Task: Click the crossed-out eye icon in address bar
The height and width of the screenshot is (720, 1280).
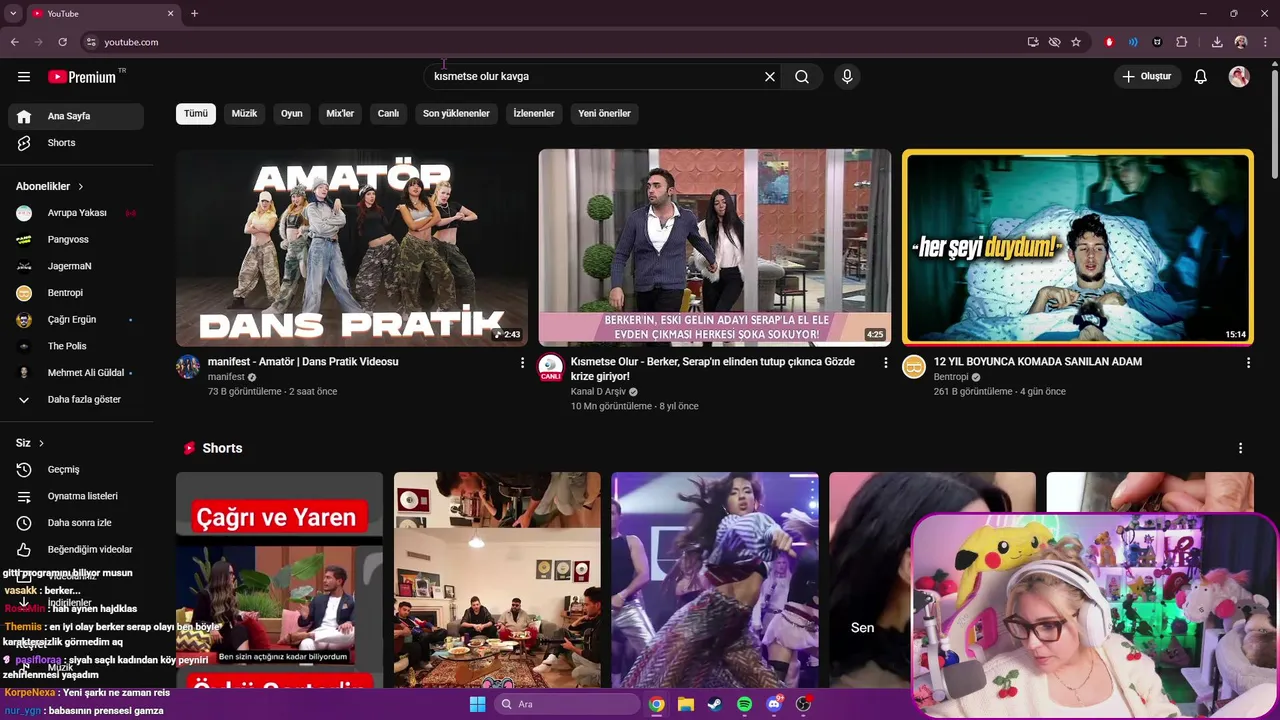Action: 1054,42
